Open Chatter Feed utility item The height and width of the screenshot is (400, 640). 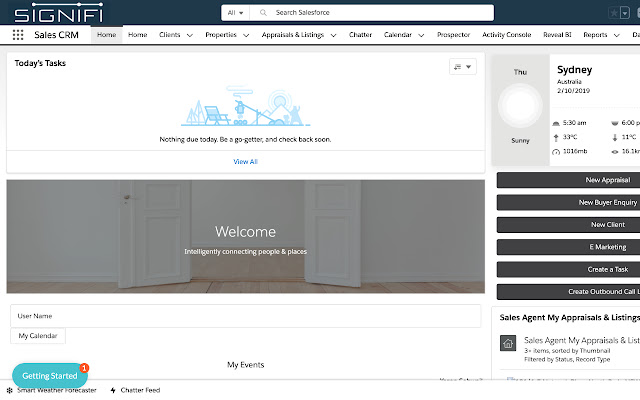(136, 390)
